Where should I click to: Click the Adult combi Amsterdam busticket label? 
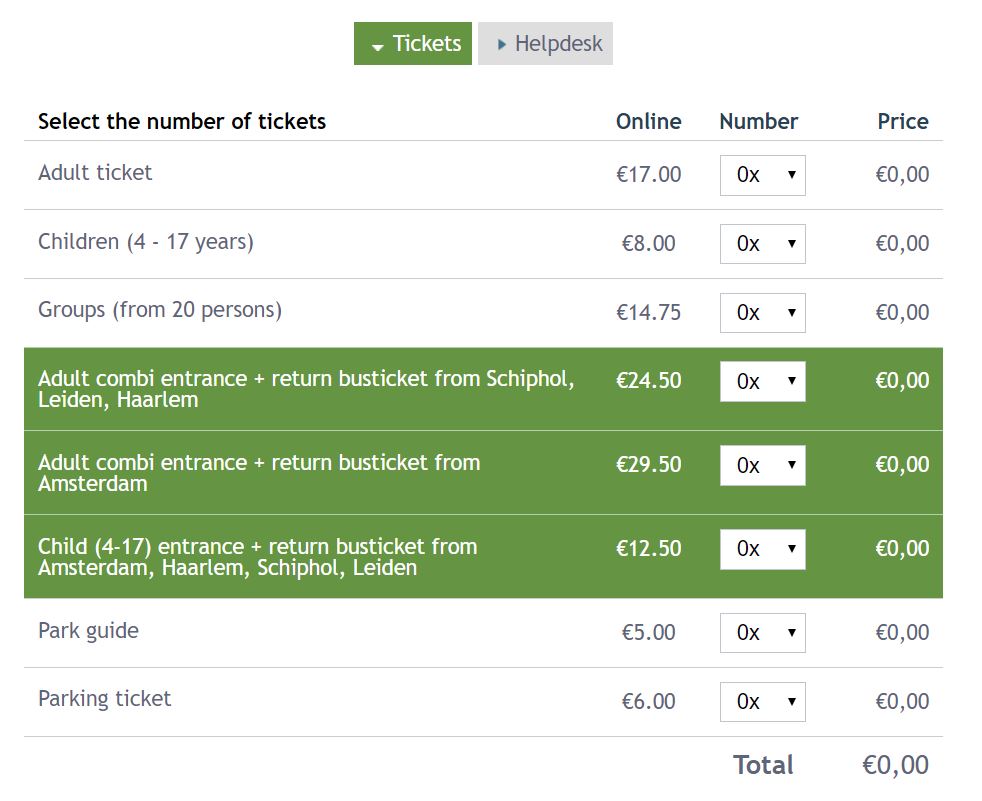tap(258, 473)
